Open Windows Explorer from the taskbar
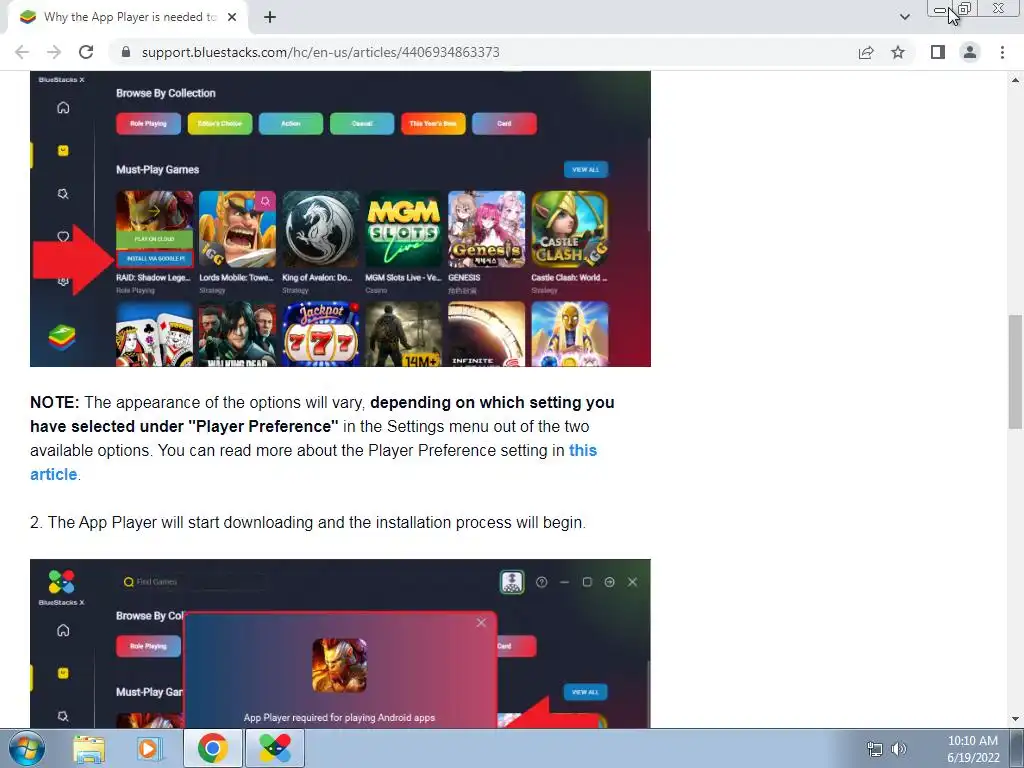The height and width of the screenshot is (768, 1024). point(89,748)
